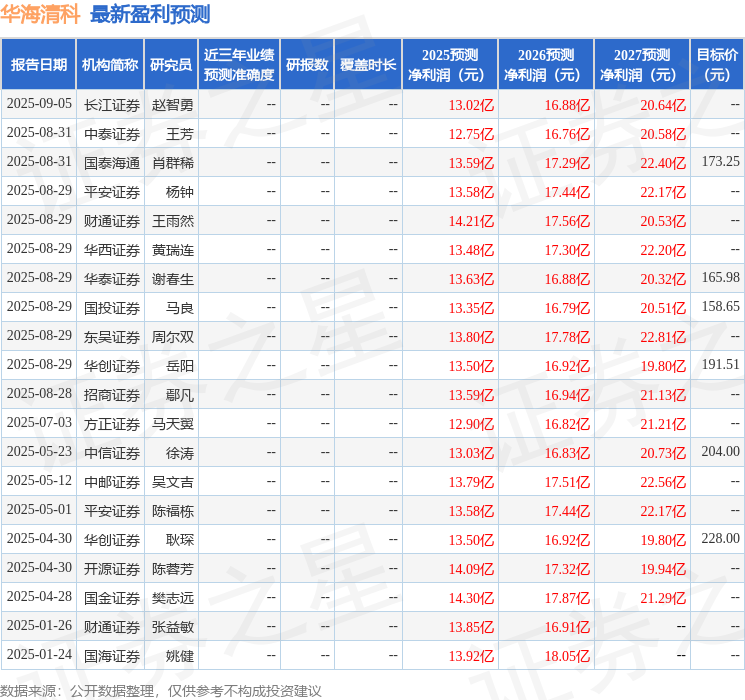Click the 22.40亿 forecast value
745x700 pixels.
[663, 163]
